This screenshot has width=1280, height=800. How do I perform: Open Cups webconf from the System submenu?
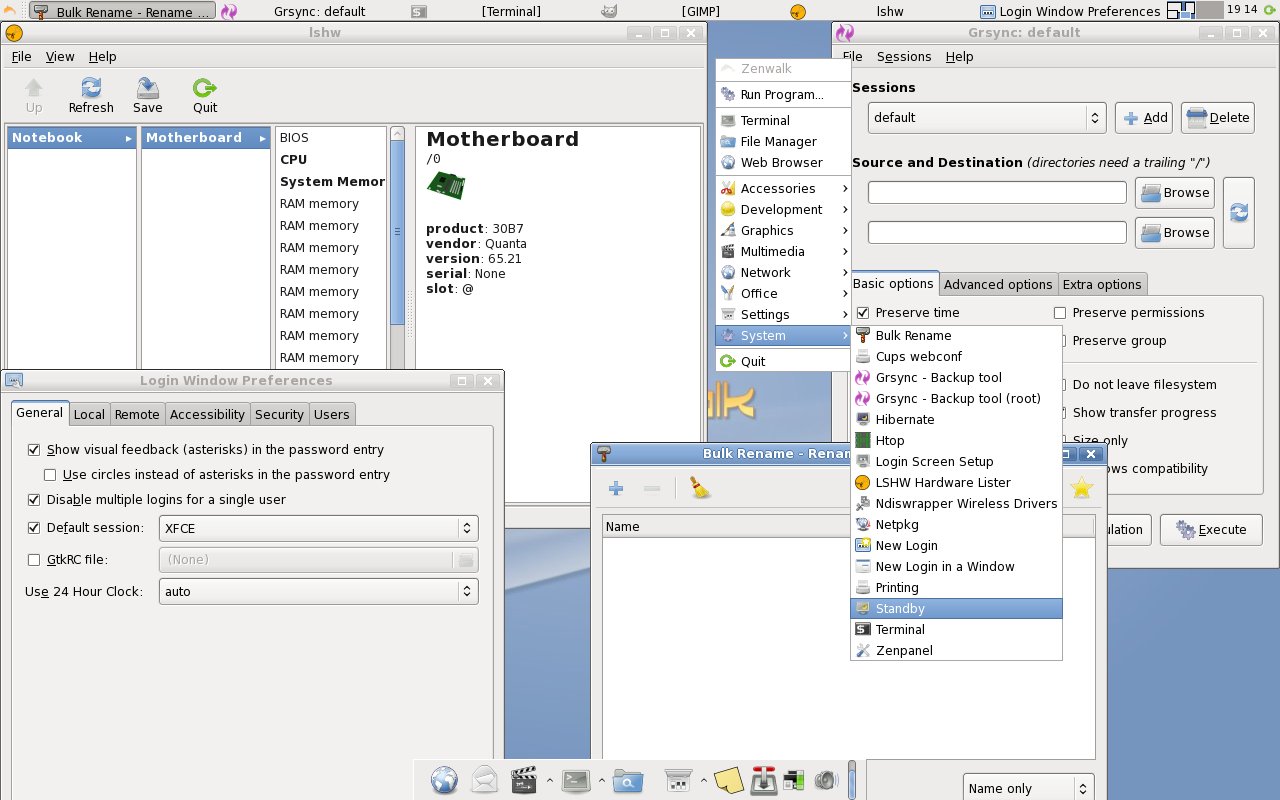click(x=956, y=356)
